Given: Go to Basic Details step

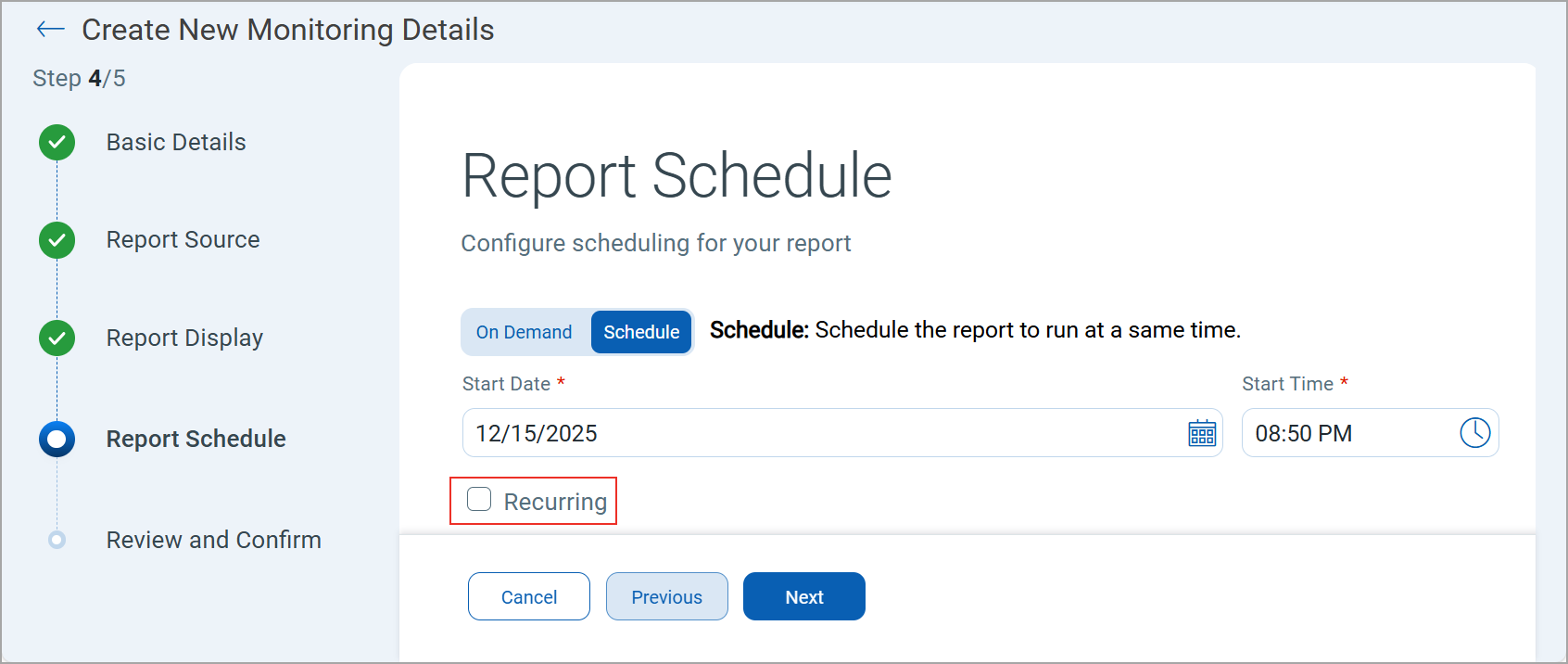Looking at the screenshot, I should point(176,142).
